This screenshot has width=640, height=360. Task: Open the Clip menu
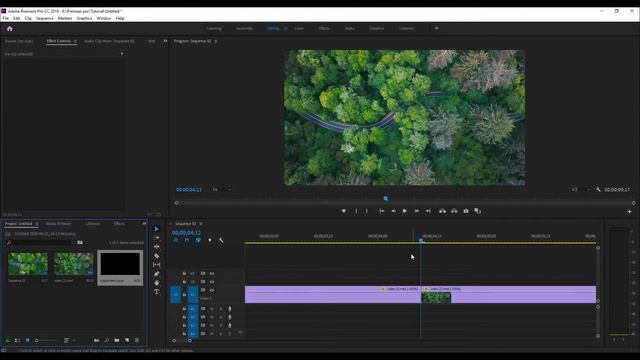[28, 18]
